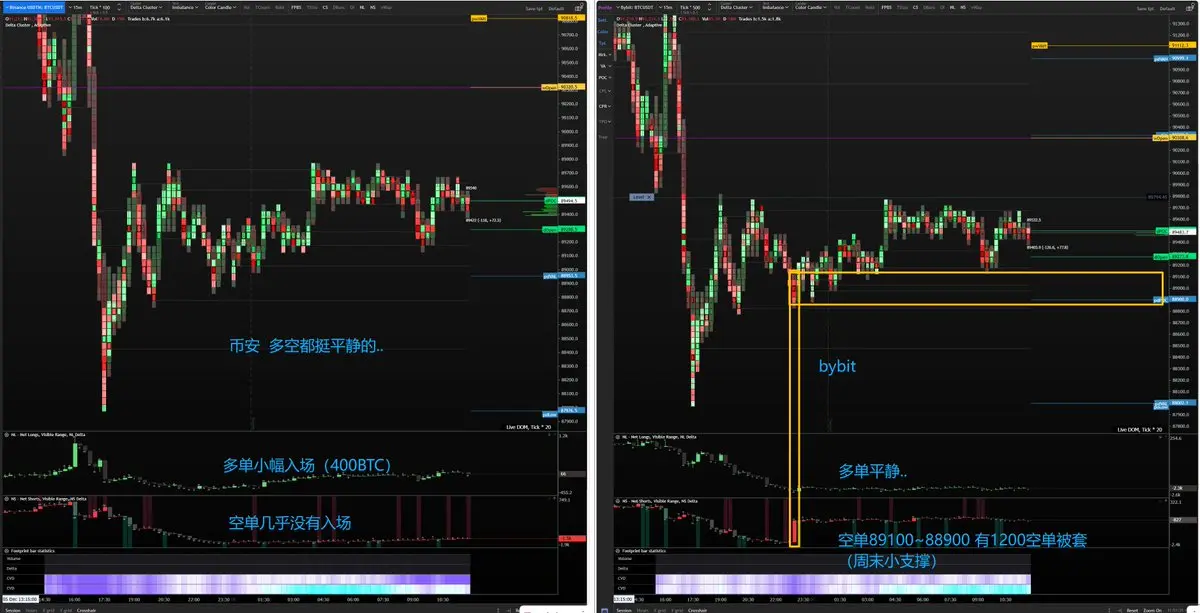Click the 13:15:00 time label on Binance axis
This screenshot has height=613, width=1200.
tap(21, 599)
